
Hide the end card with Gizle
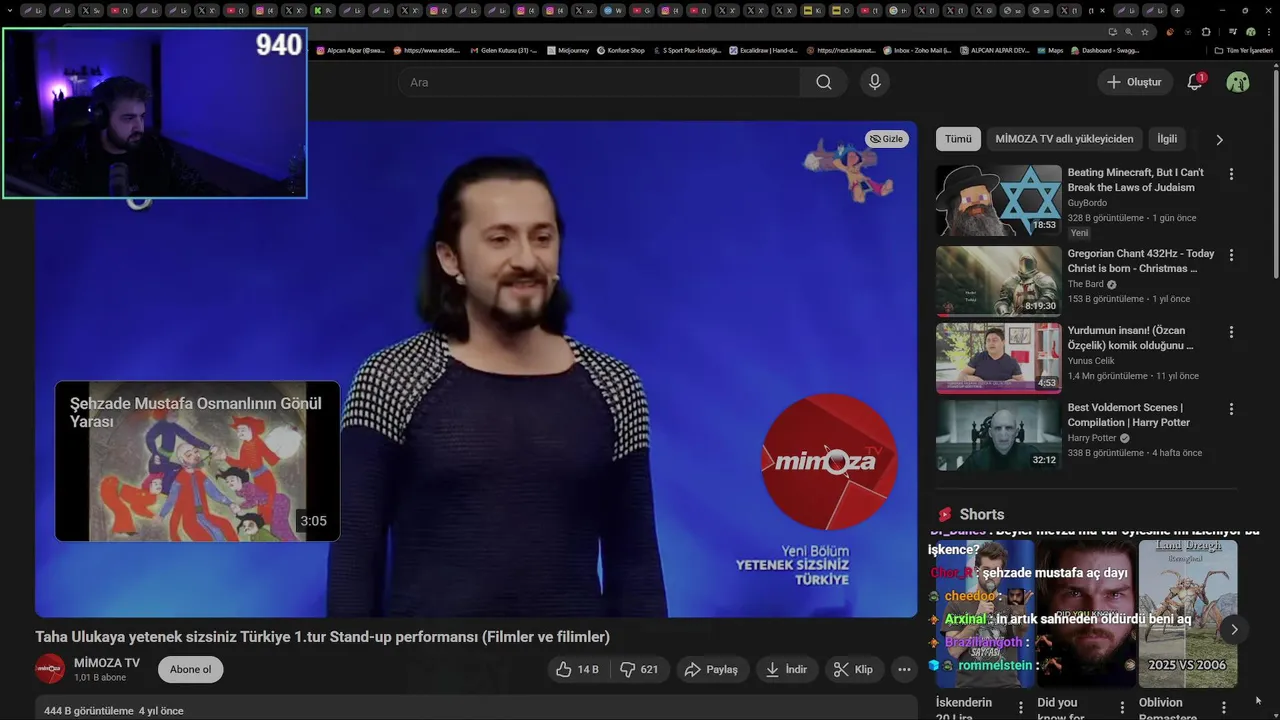pos(887,139)
